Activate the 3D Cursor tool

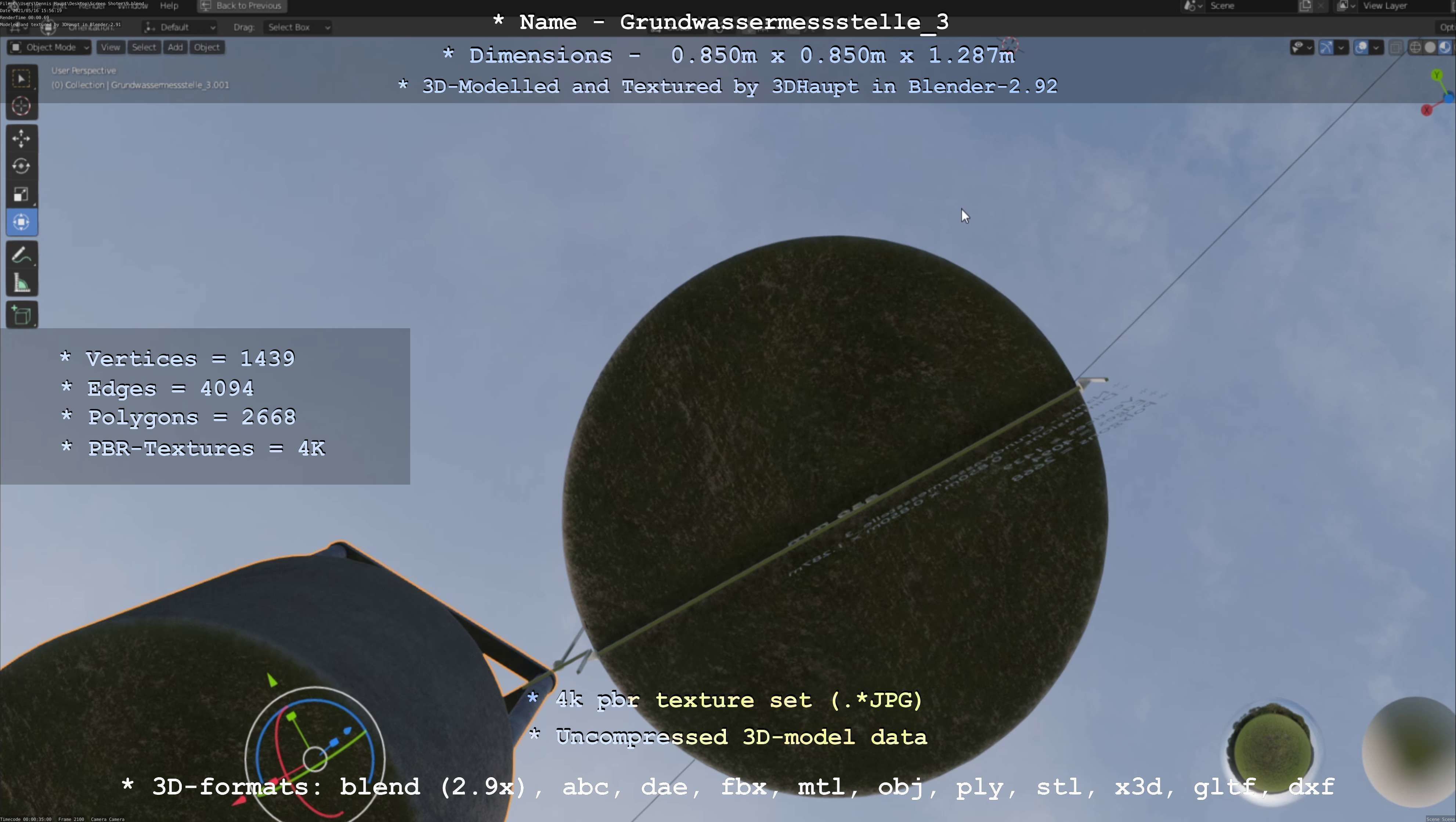(x=21, y=106)
